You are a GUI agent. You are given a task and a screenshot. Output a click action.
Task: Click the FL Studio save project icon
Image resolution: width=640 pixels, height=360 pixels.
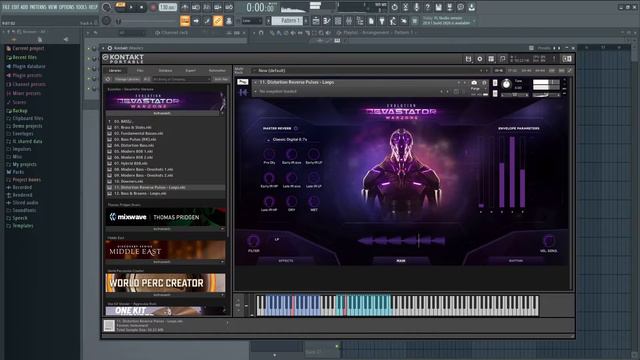(x=438, y=7)
